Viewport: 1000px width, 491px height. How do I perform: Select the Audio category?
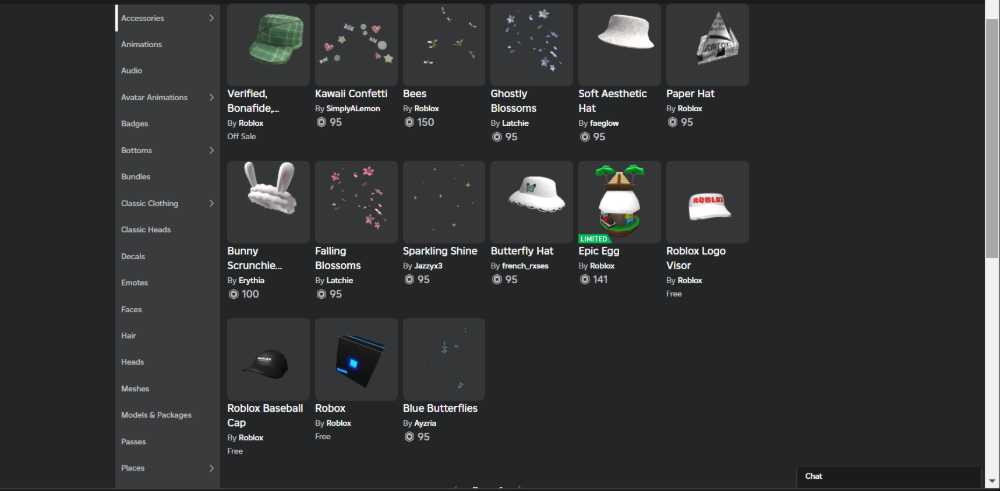[x=131, y=71]
